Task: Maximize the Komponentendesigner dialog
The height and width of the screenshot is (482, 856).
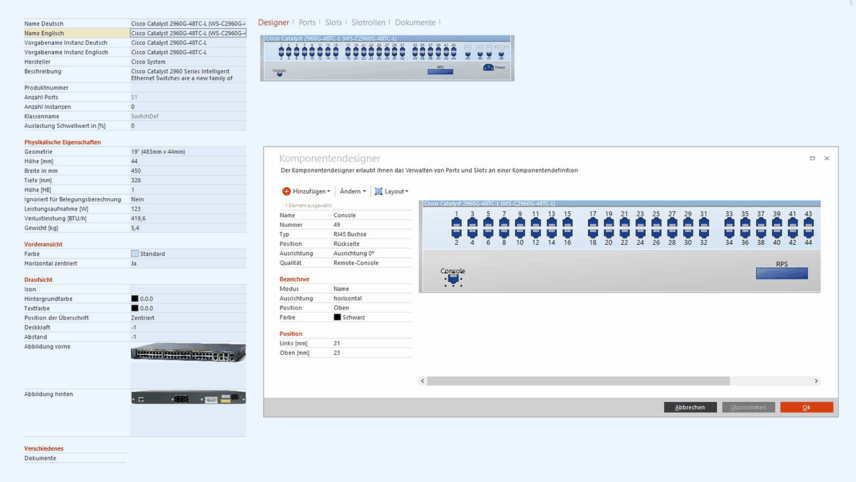Action: point(812,158)
